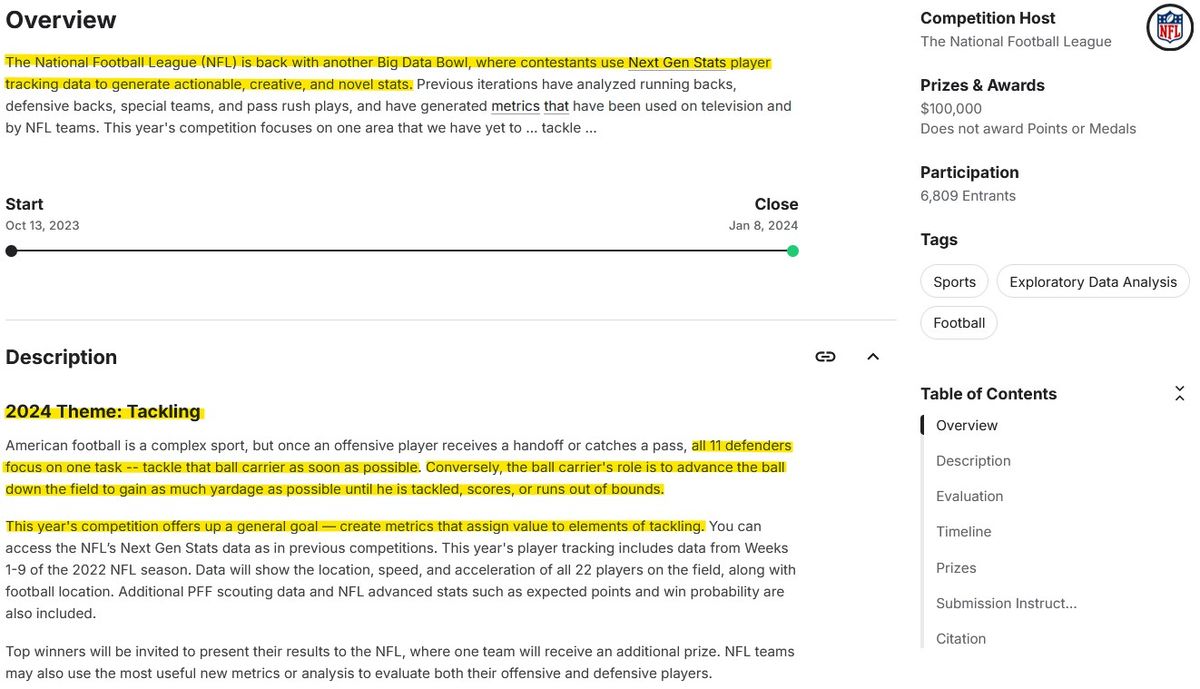Click the Start label
Screen dimensions: 1200x689
24,204
